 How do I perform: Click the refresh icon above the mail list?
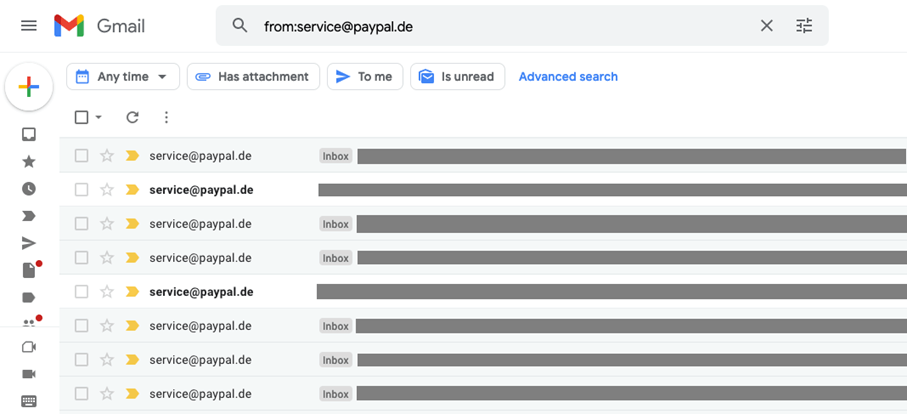click(x=132, y=117)
